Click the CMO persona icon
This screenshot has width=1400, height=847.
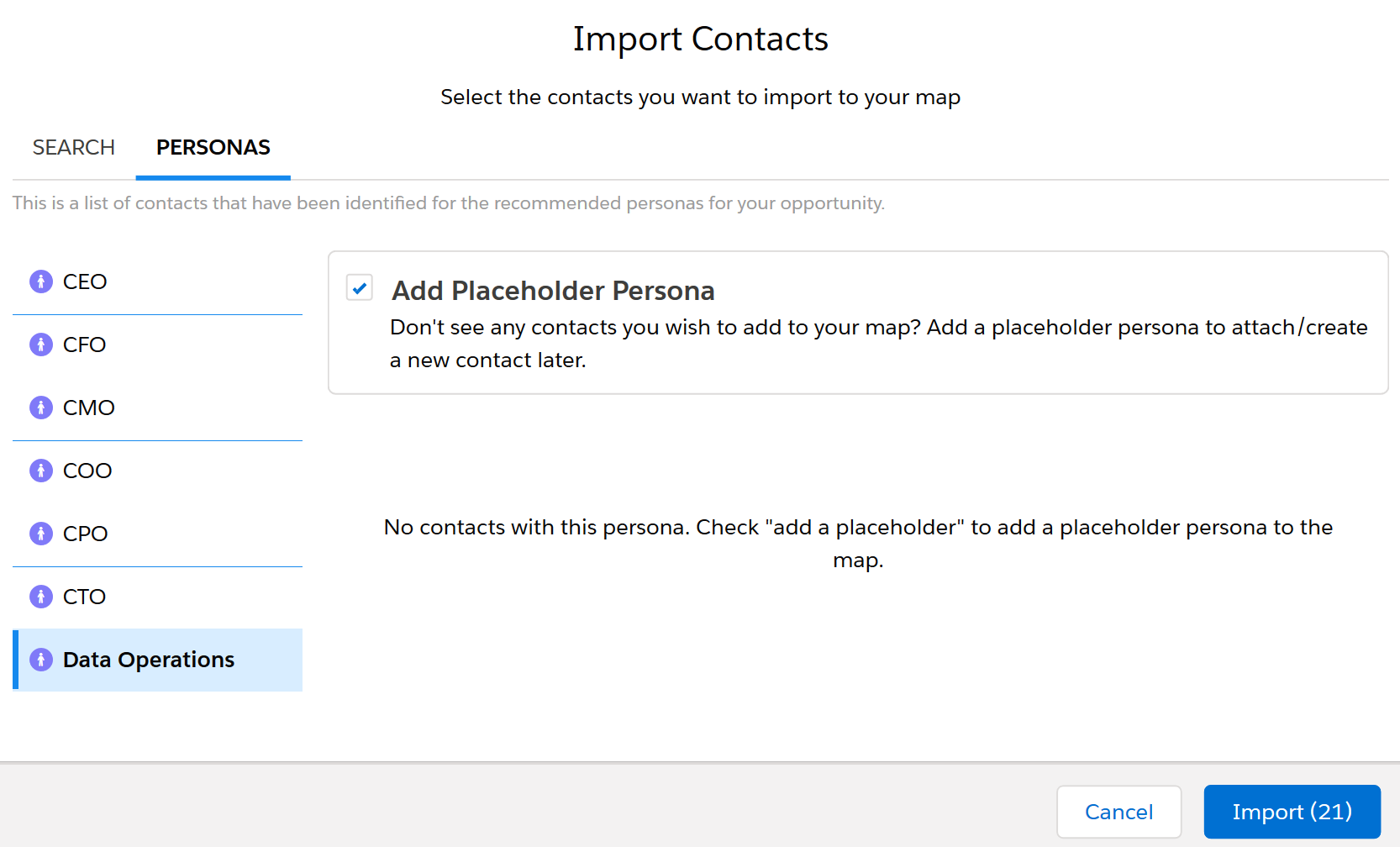(41, 408)
